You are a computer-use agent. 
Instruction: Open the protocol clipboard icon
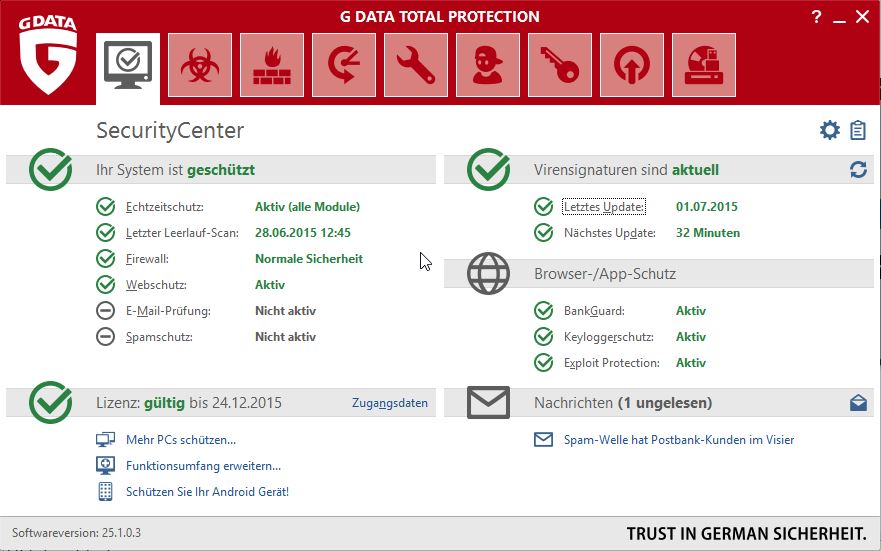(858, 130)
